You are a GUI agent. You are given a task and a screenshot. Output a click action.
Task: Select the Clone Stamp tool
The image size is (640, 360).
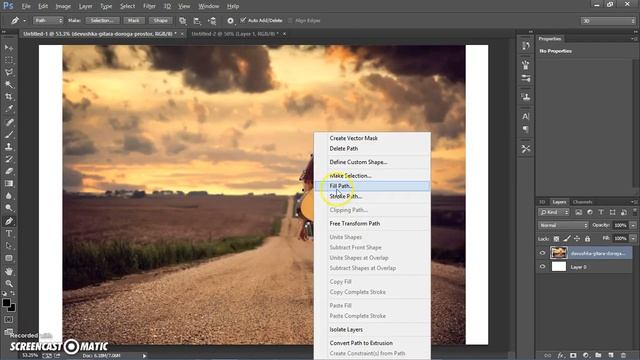click(x=9, y=147)
